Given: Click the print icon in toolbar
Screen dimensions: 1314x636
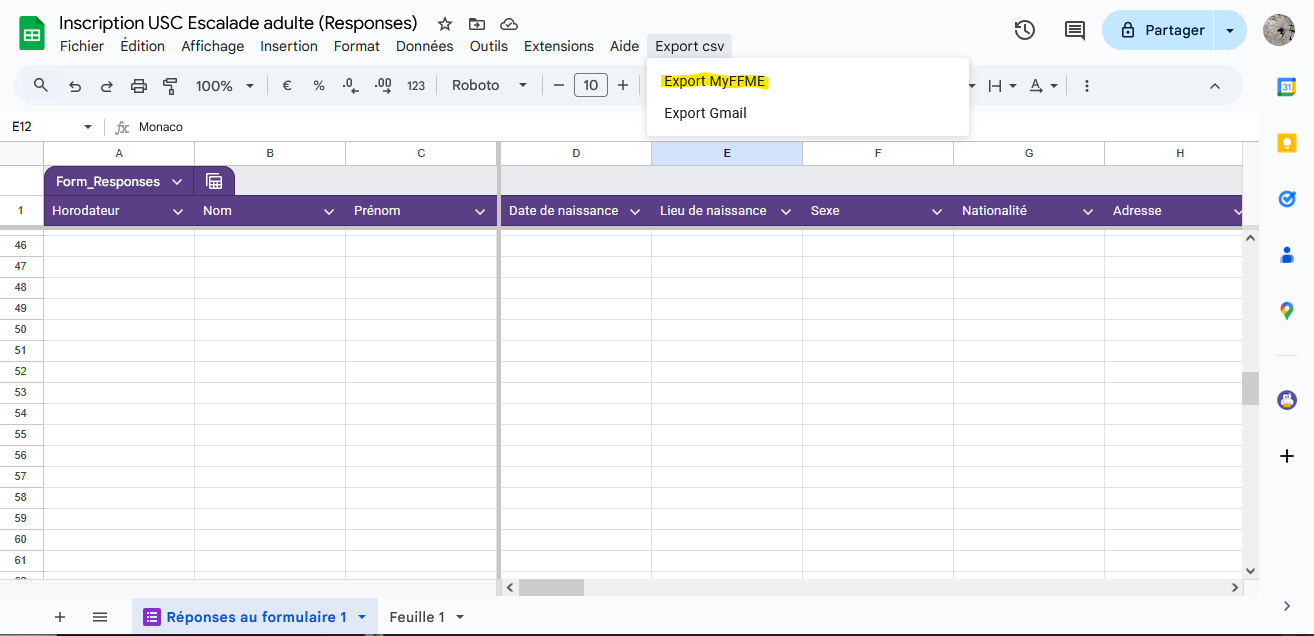Looking at the screenshot, I should (x=139, y=86).
